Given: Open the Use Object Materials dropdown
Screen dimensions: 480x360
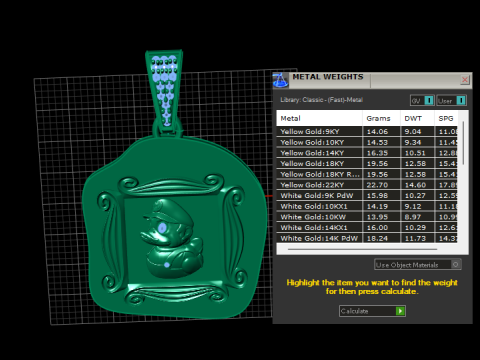Looking at the screenshot, I should pyautogui.click(x=418, y=265).
